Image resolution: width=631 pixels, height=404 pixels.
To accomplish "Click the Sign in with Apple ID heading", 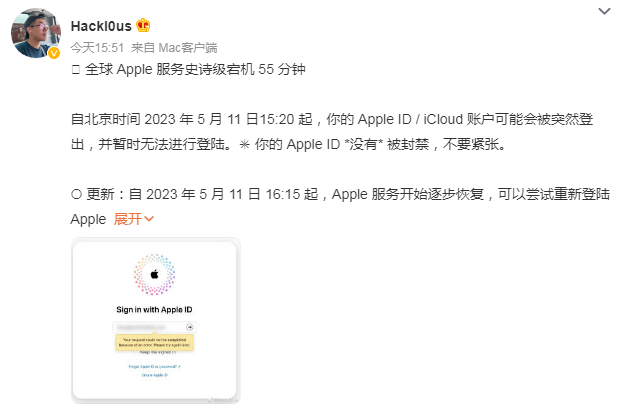I will (x=155, y=309).
